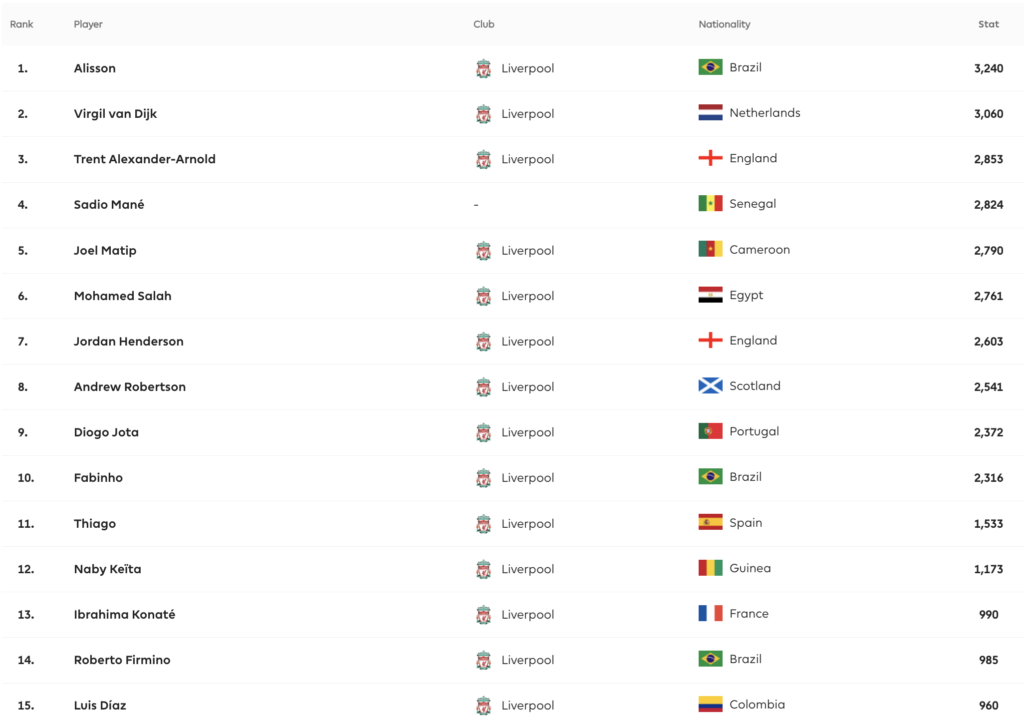1024x728 pixels.
Task: Click the Scotland flag icon
Action: [710, 386]
